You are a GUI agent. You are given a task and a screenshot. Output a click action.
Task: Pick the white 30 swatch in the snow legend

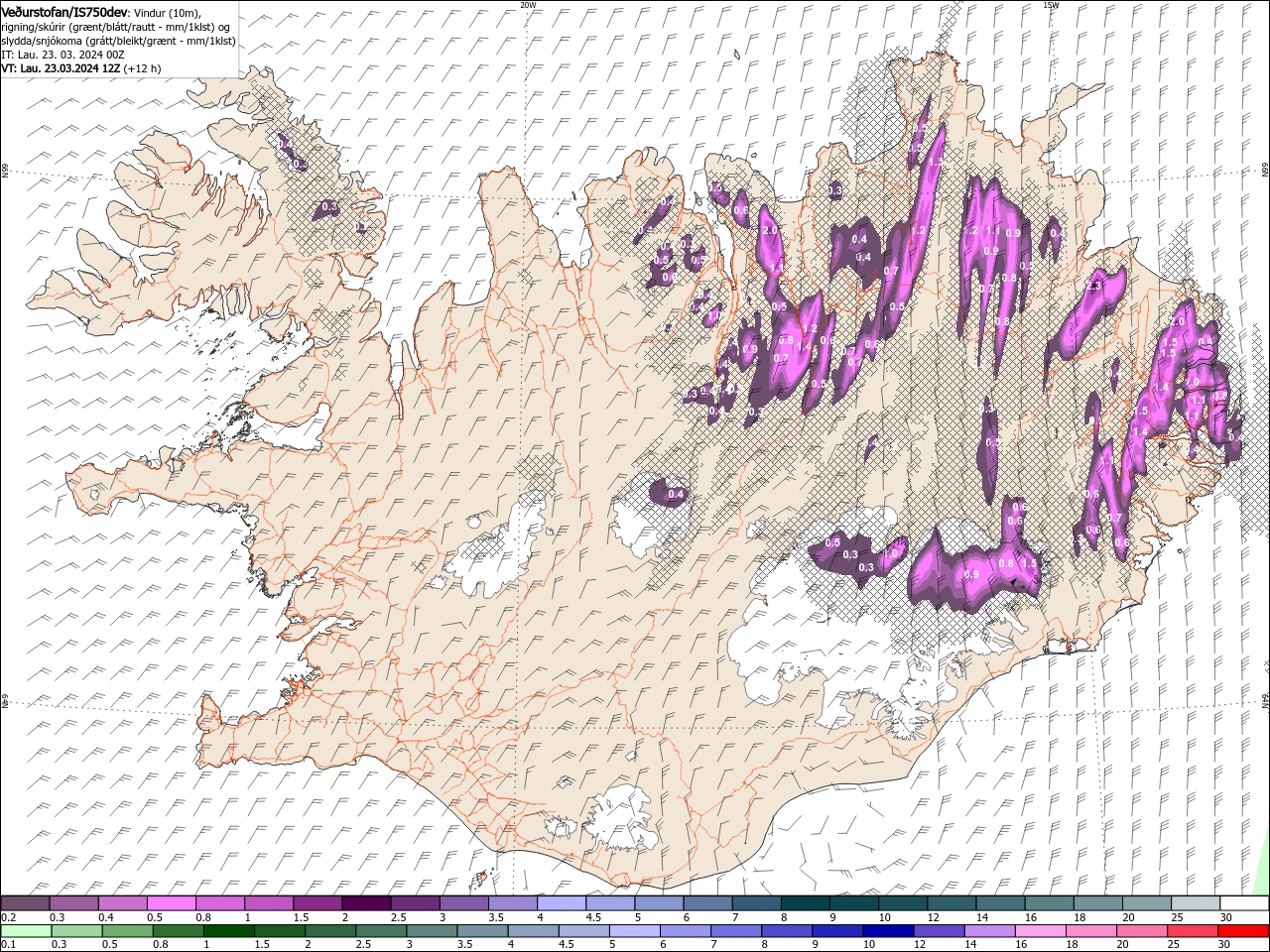pos(1244,903)
